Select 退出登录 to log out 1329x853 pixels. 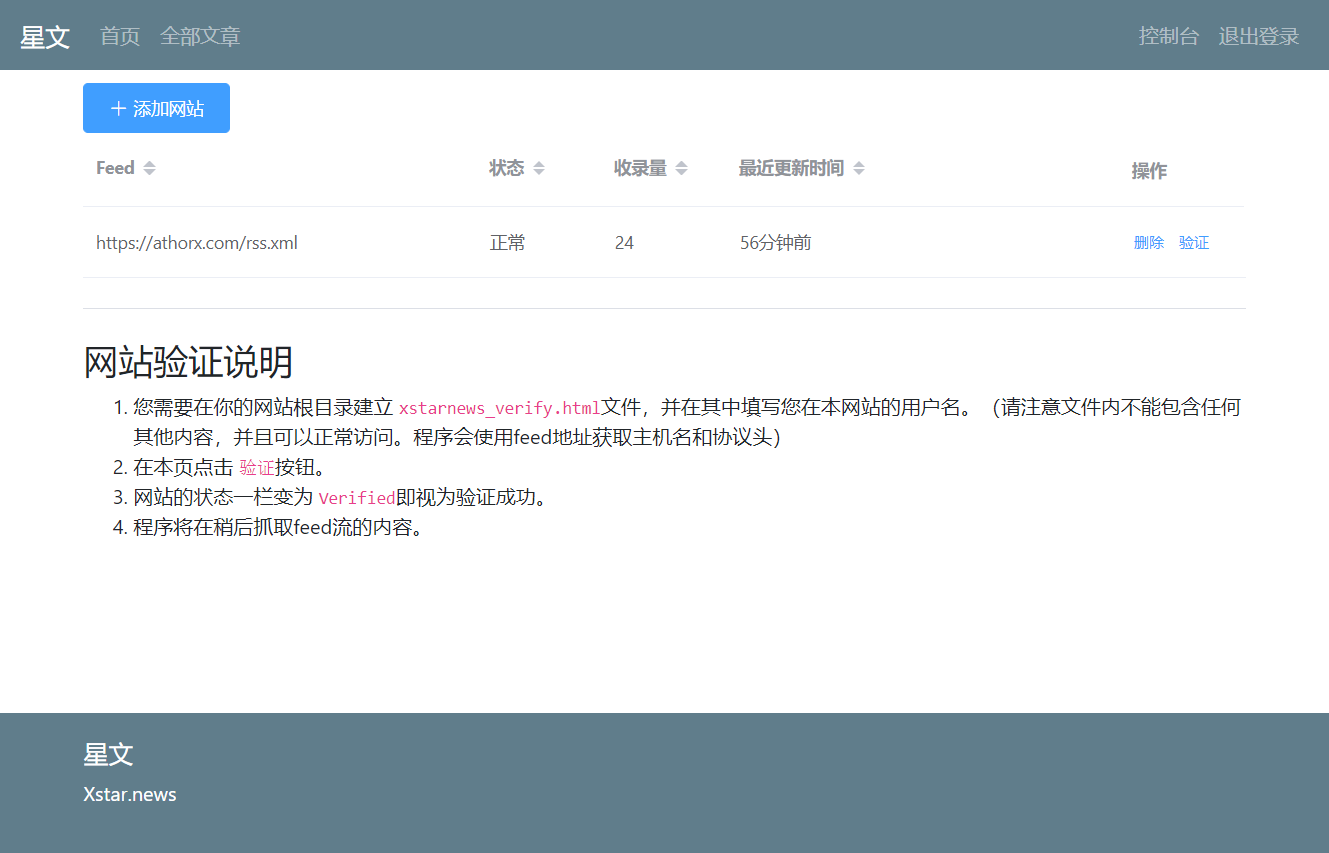pyautogui.click(x=1258, y=36)
